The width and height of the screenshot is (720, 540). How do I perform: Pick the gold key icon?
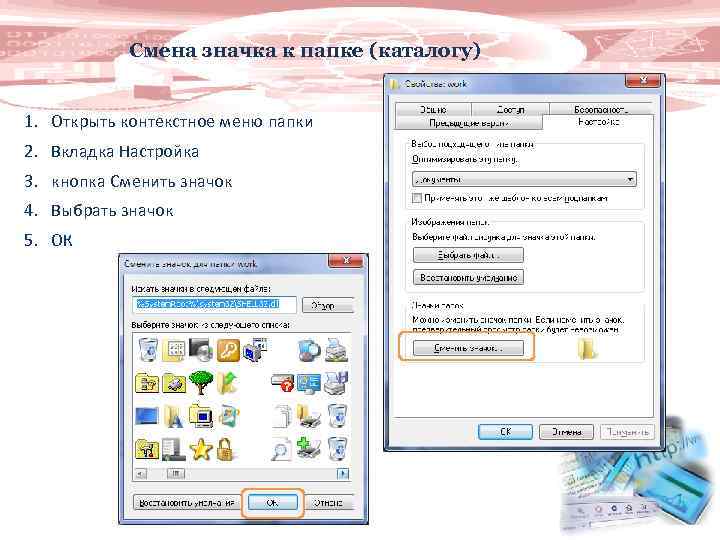pyautogui.click(x=228, y=350)
